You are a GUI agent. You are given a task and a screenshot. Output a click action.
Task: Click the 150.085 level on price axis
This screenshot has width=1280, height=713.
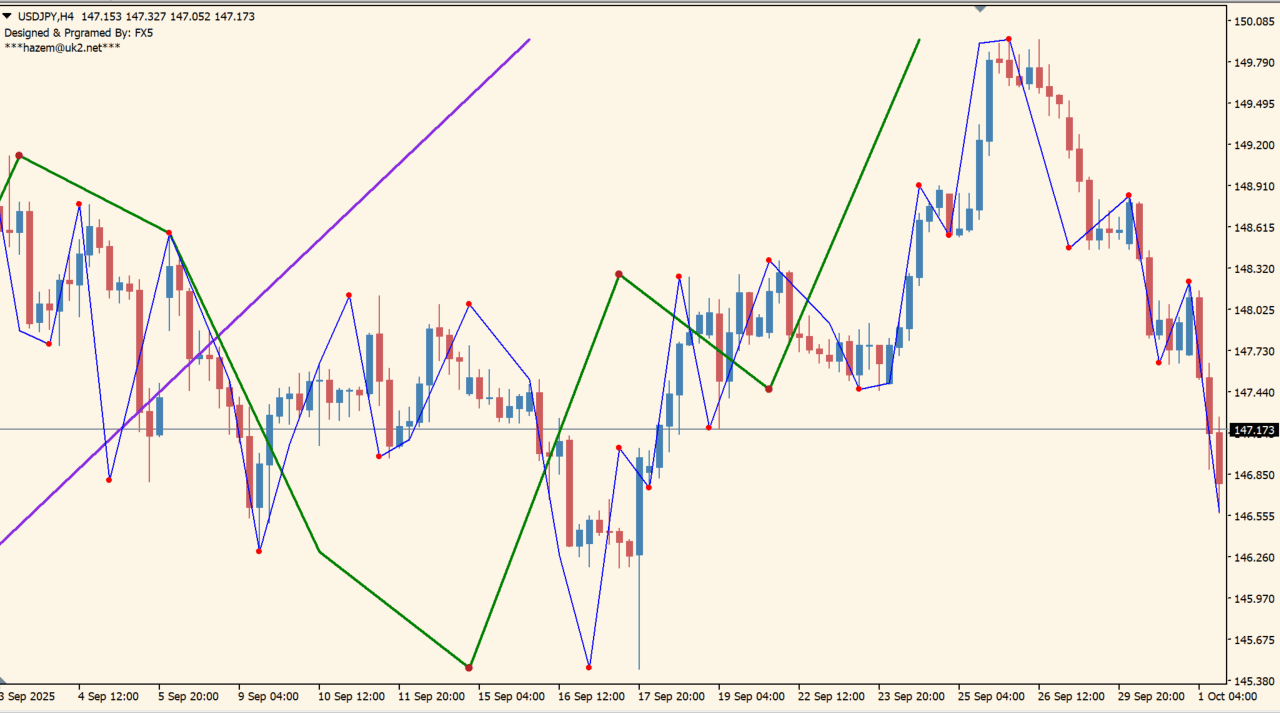[1253, 21]
